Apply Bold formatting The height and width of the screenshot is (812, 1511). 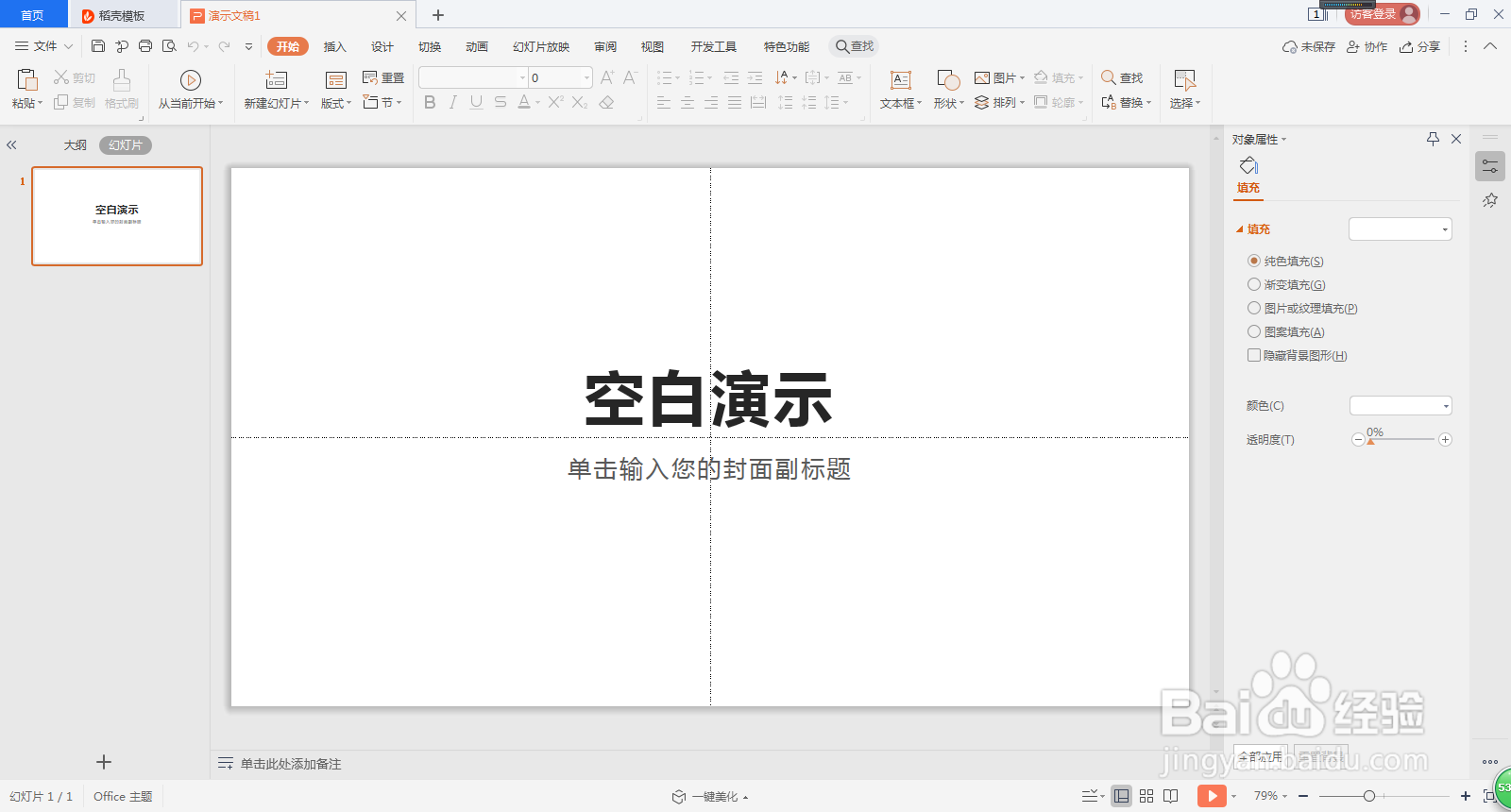click(x=430, y=102)
